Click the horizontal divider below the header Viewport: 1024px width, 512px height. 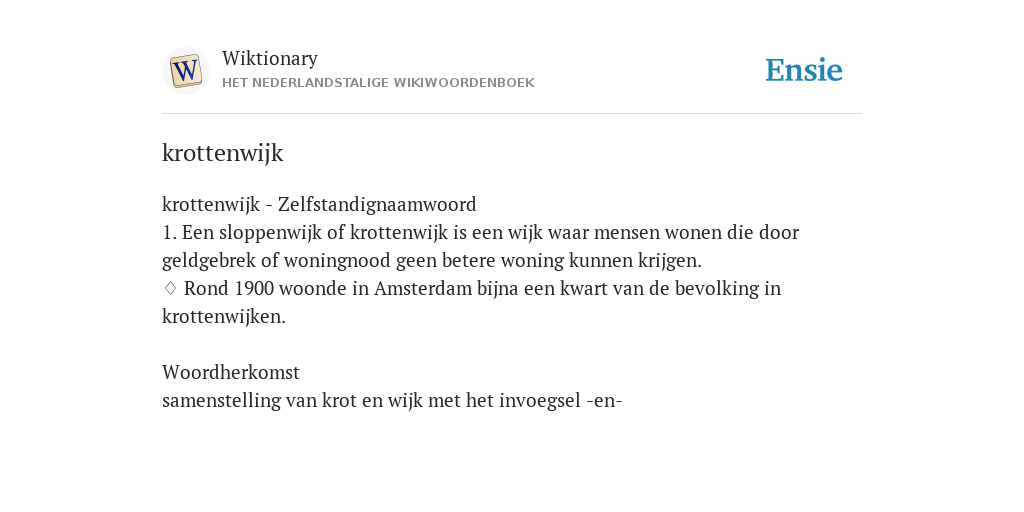(x=512, y=114)
